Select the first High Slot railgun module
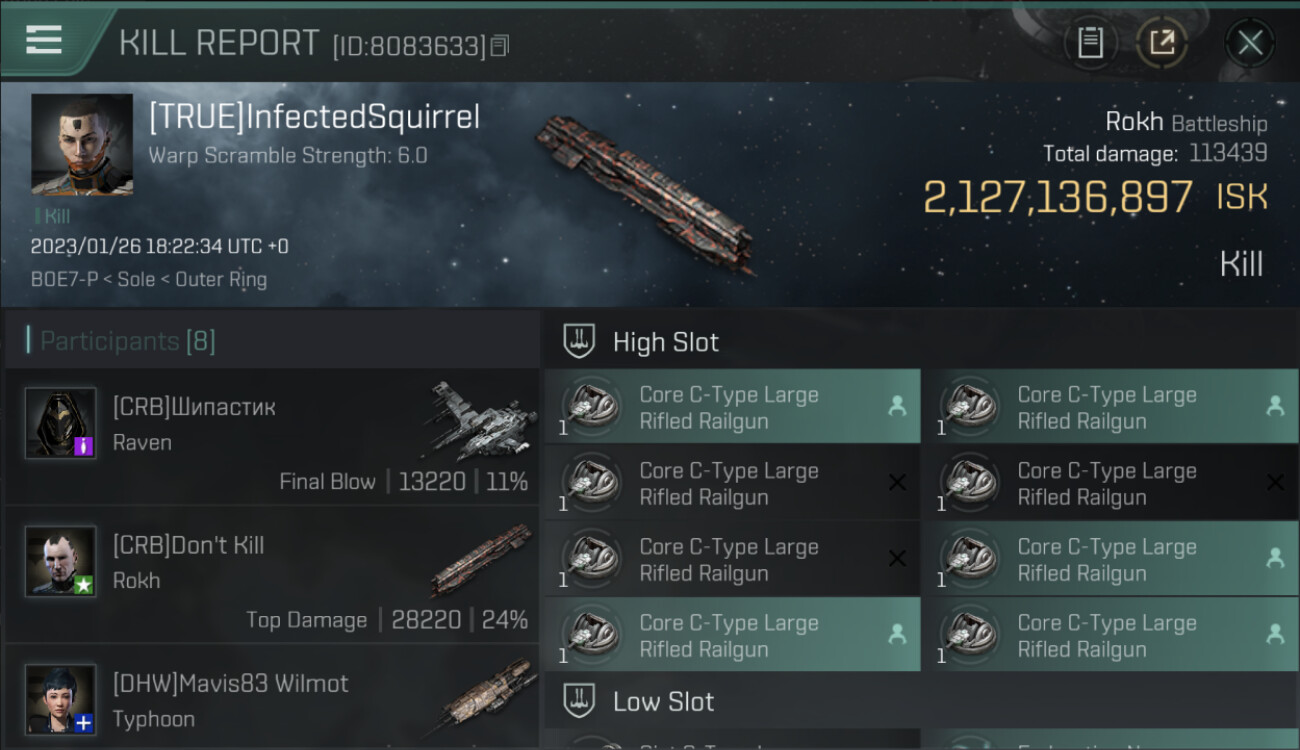1300x750 pixels. click(x=731, y=407)
